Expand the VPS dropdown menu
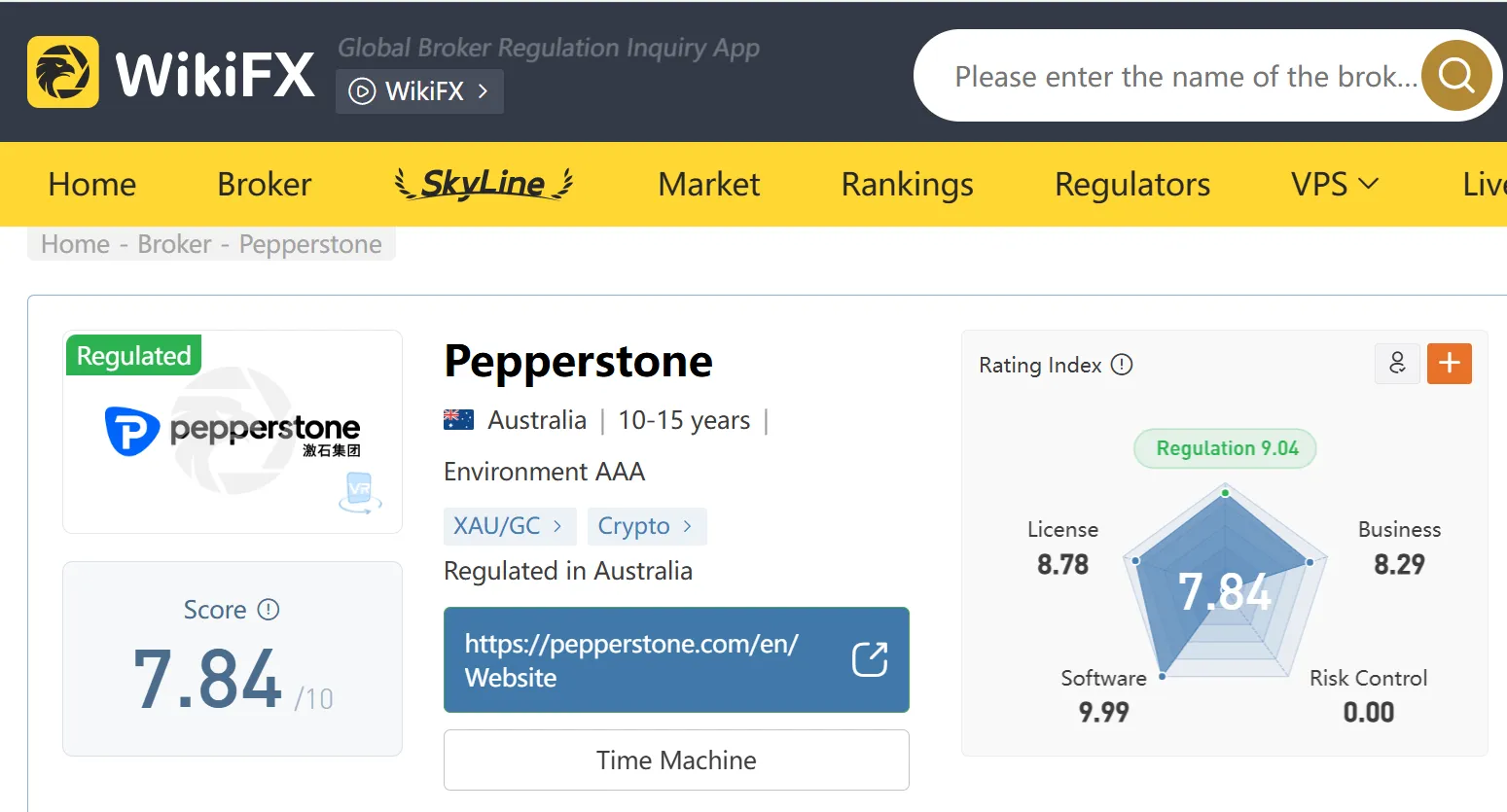The height and width of the screenshot is (812, 1507). point(1335,184)
